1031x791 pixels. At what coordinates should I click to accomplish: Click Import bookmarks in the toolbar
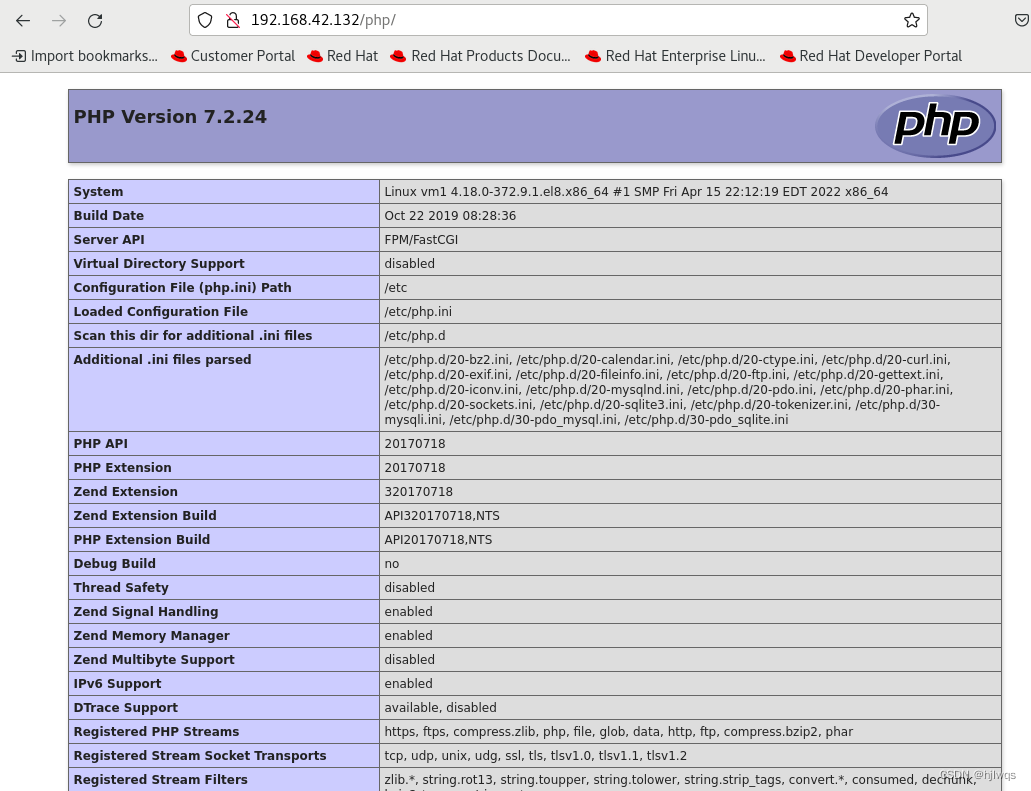pos(84,56)
